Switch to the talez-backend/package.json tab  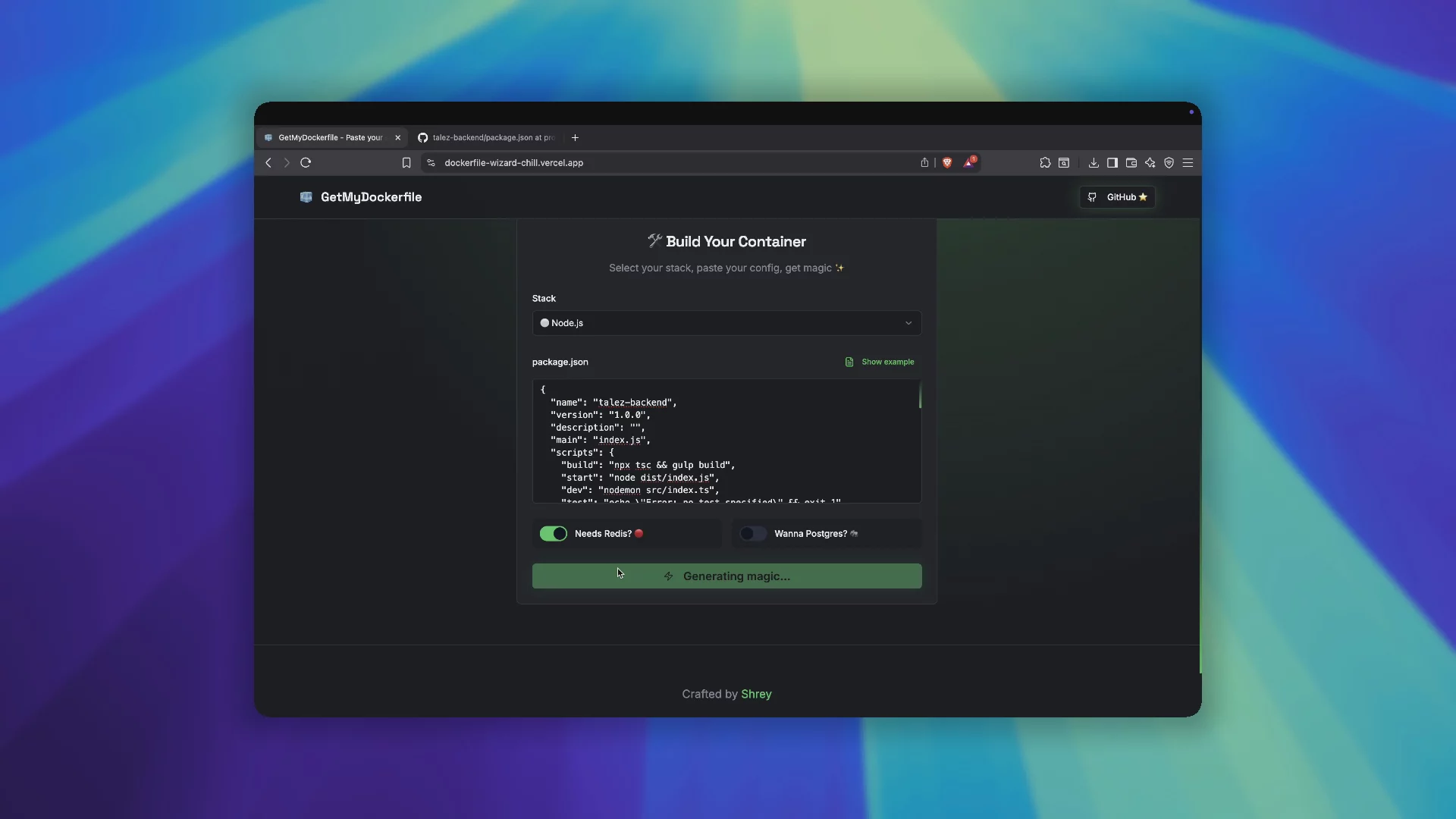(489, 137)
